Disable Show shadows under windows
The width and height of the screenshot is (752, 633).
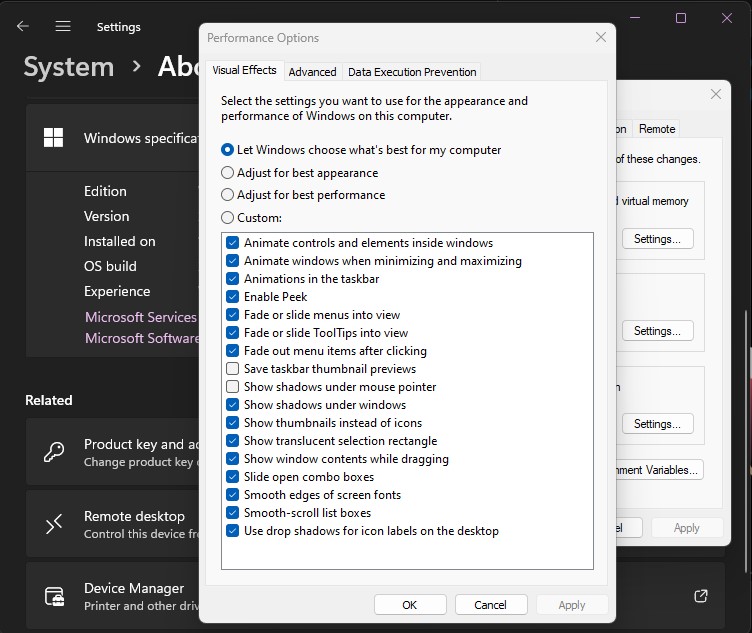(233, 405)
